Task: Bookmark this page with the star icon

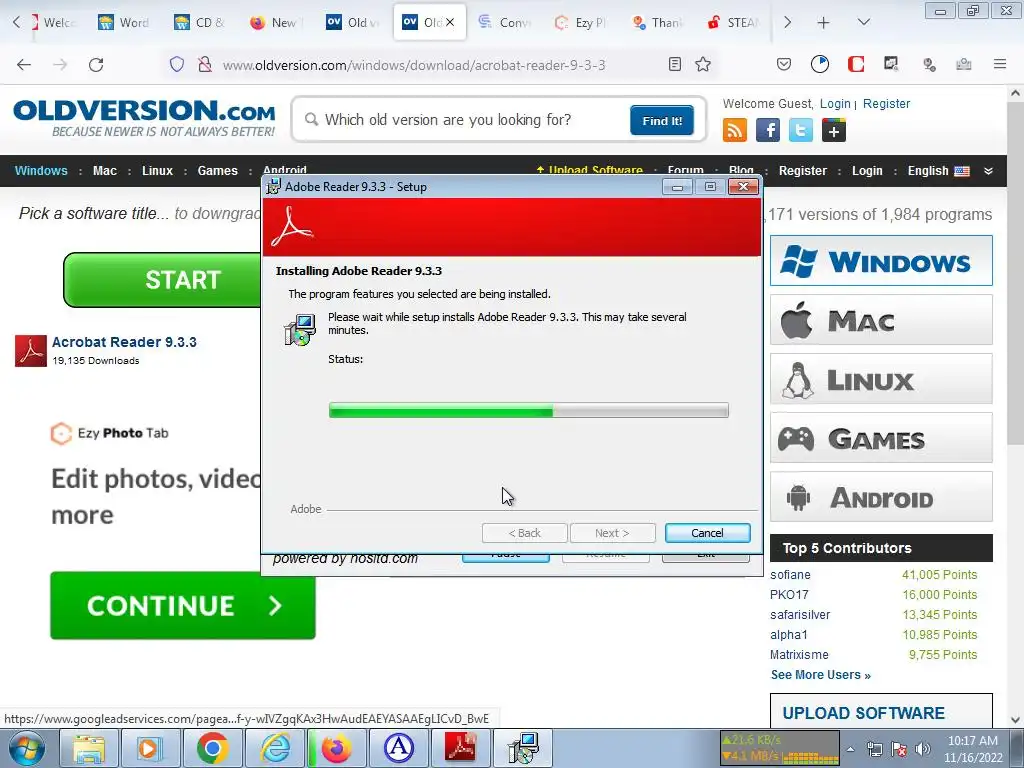Action: coord(703,64)
